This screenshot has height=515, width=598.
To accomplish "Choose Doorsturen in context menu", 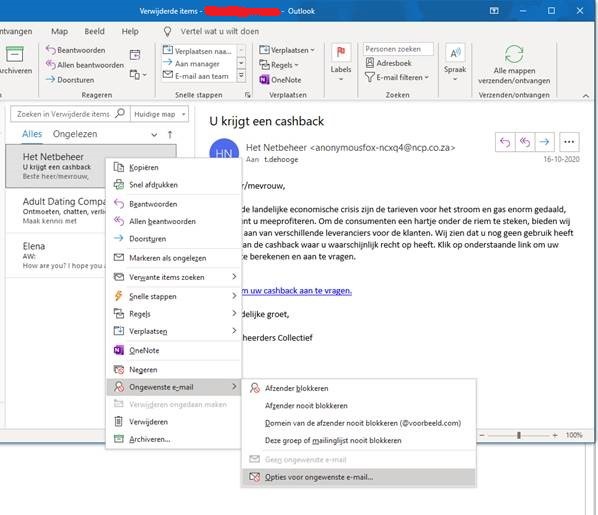I will tap(174, 239).
